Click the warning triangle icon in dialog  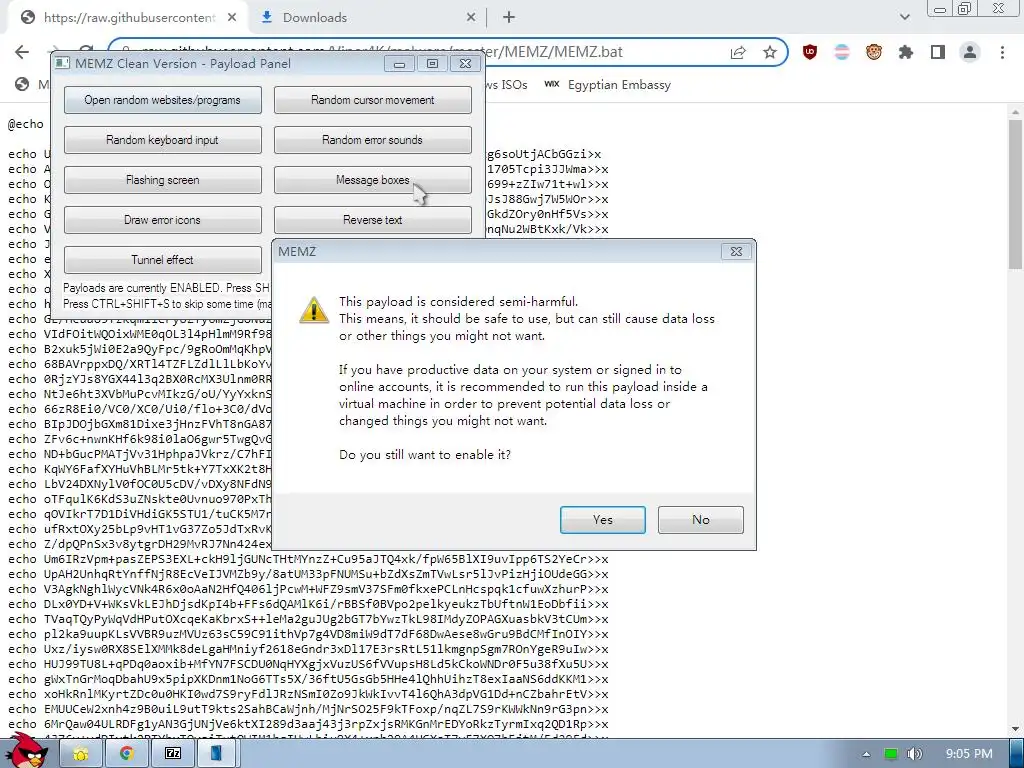pyautogui.click(x=314, y=310)
